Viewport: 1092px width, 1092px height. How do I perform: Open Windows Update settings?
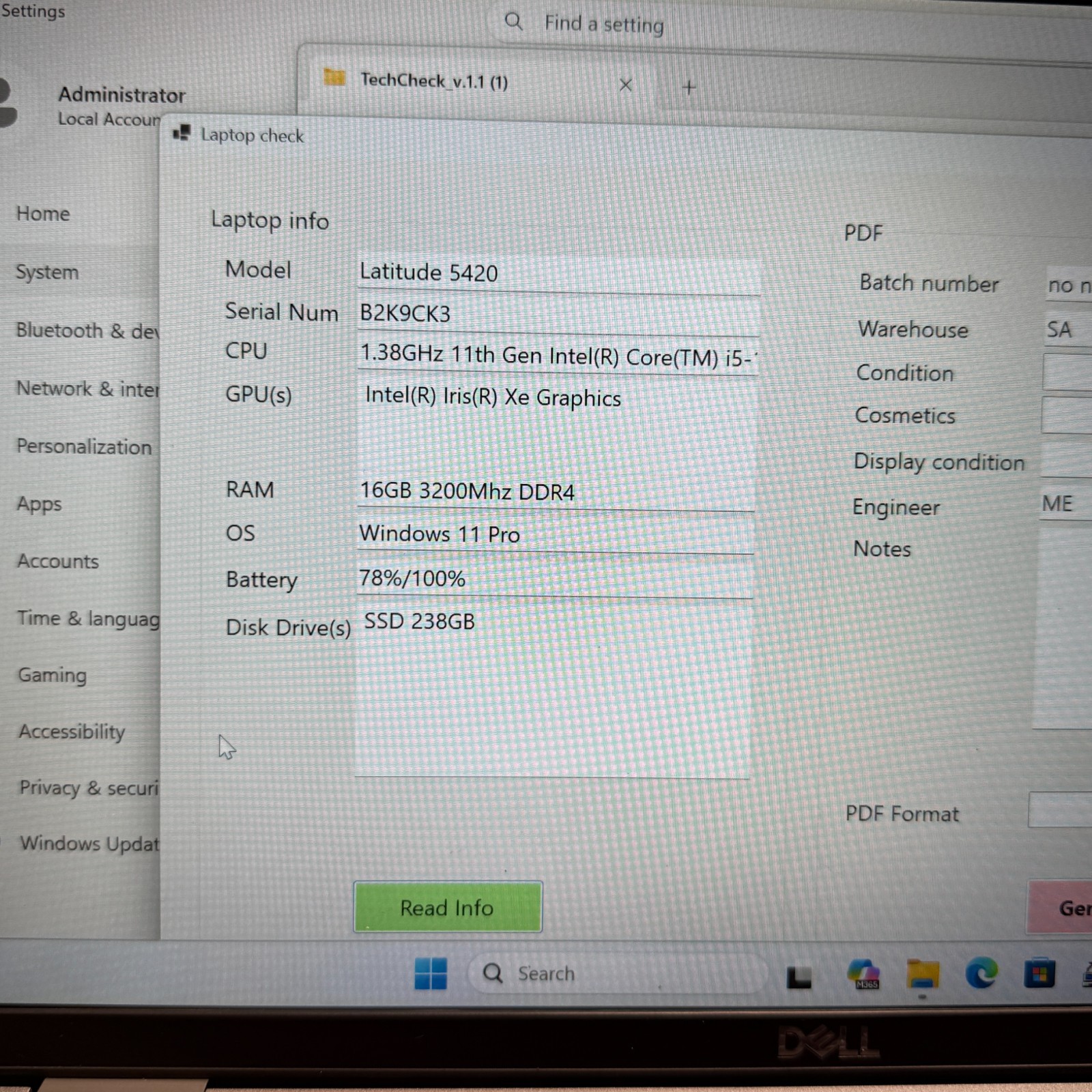(89, 844)
